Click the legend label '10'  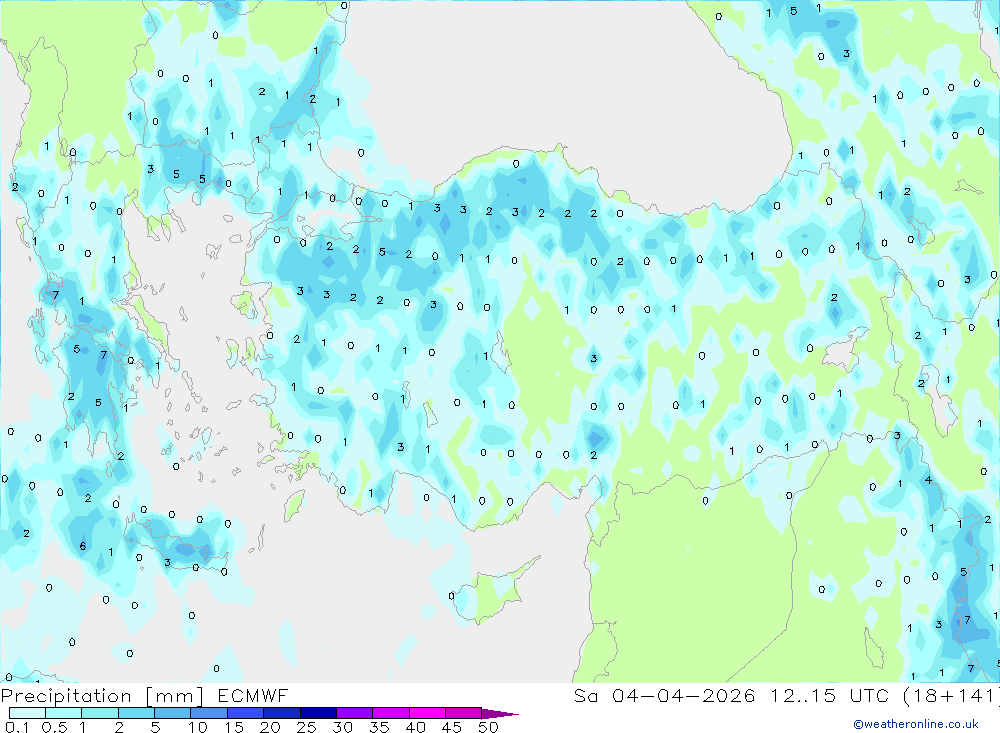(198, 727)
